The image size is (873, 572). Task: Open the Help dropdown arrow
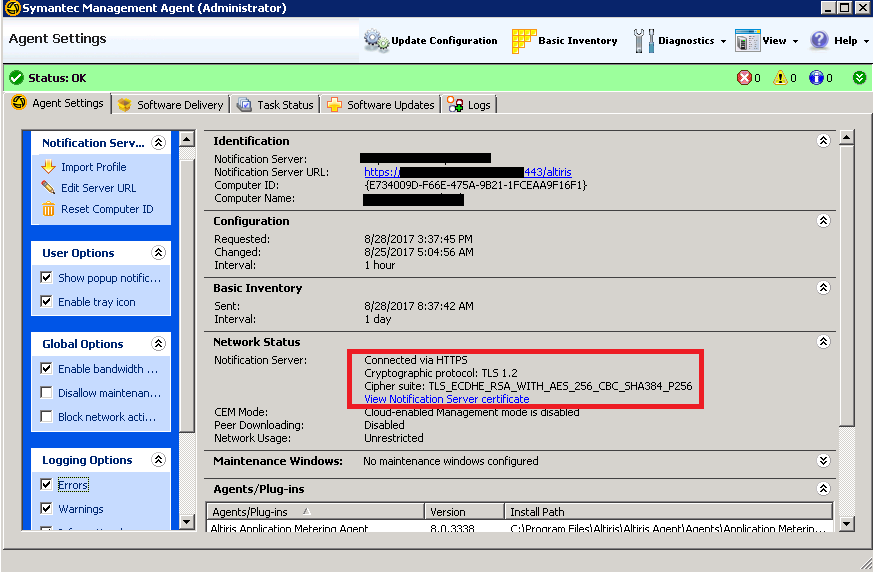click(x=866, y=41)
